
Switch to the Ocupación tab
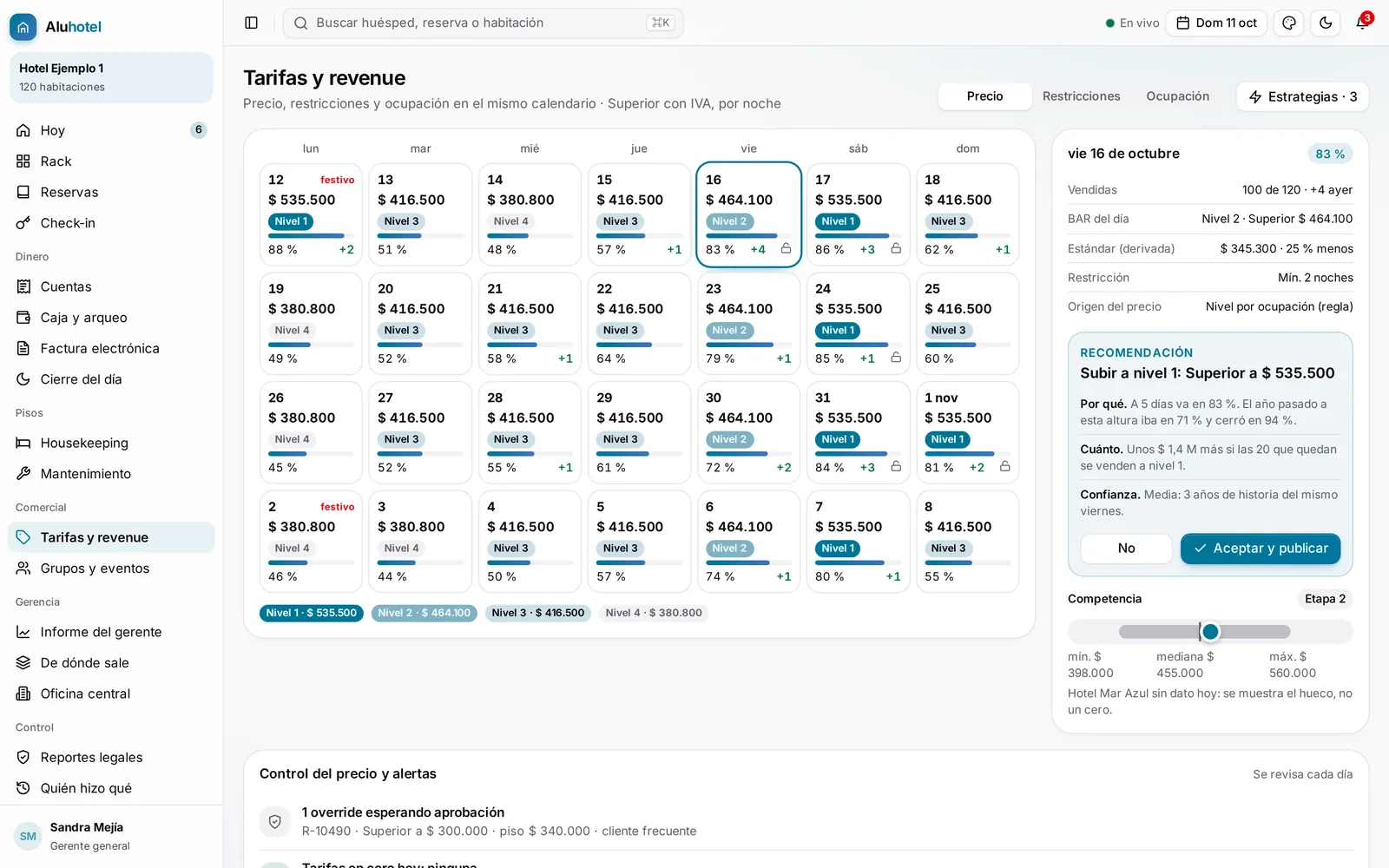pos(1177,96)
